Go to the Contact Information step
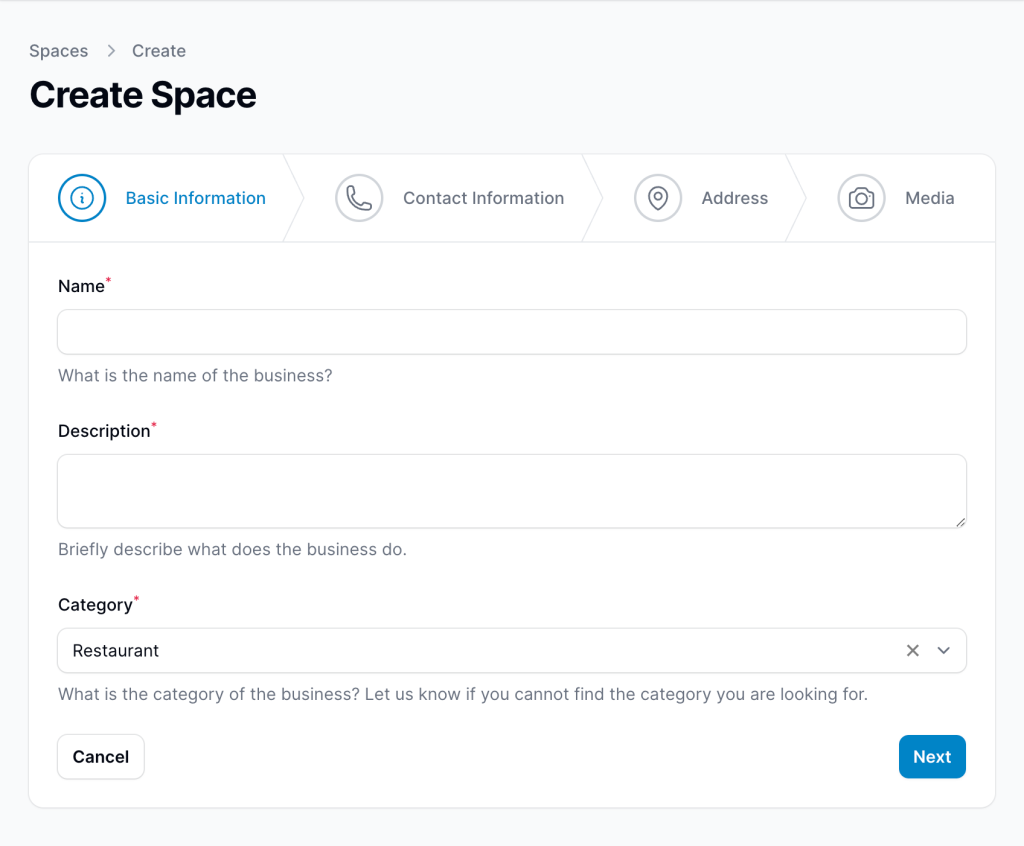 pyautogui.click(x=449, y=198)
